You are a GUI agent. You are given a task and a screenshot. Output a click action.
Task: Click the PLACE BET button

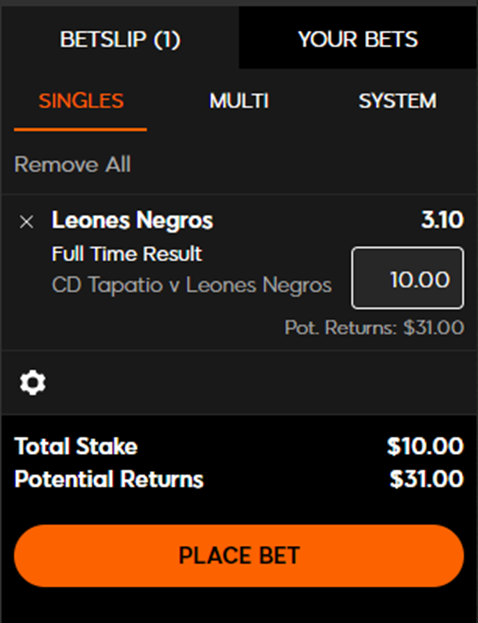(x=239, y=555)
